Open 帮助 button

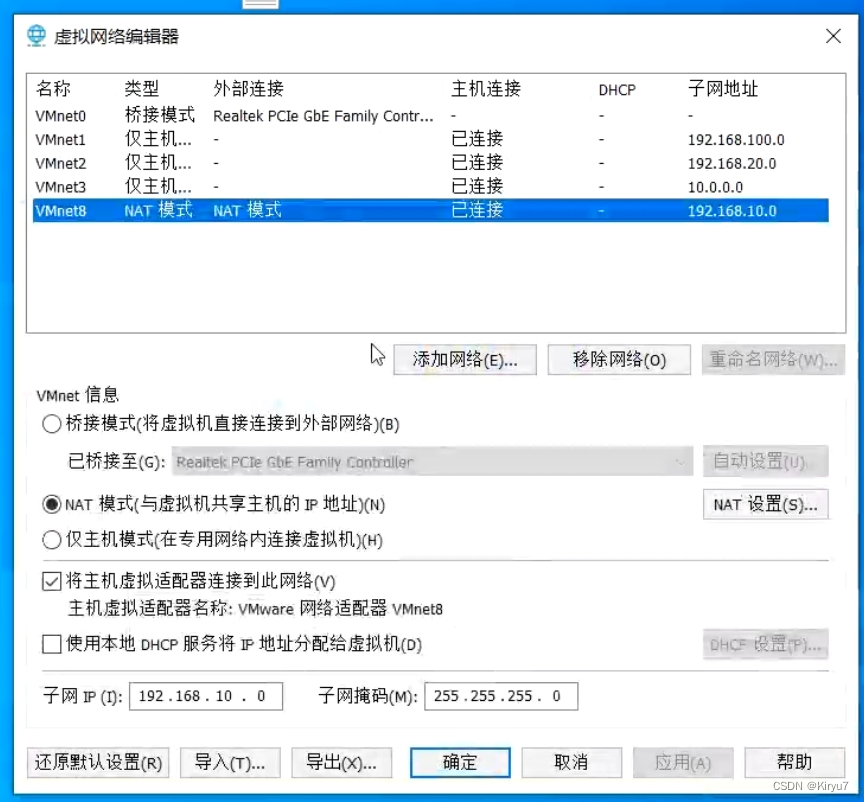point(795,762)
